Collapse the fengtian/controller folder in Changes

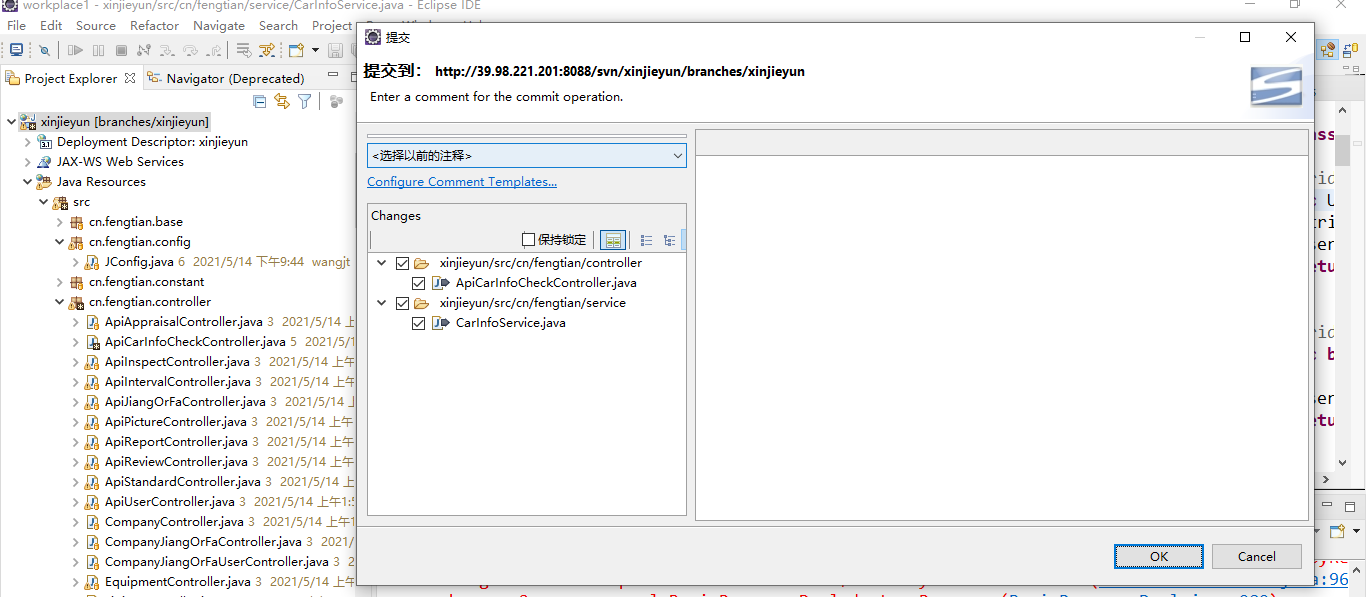click(x=382, y=263)
